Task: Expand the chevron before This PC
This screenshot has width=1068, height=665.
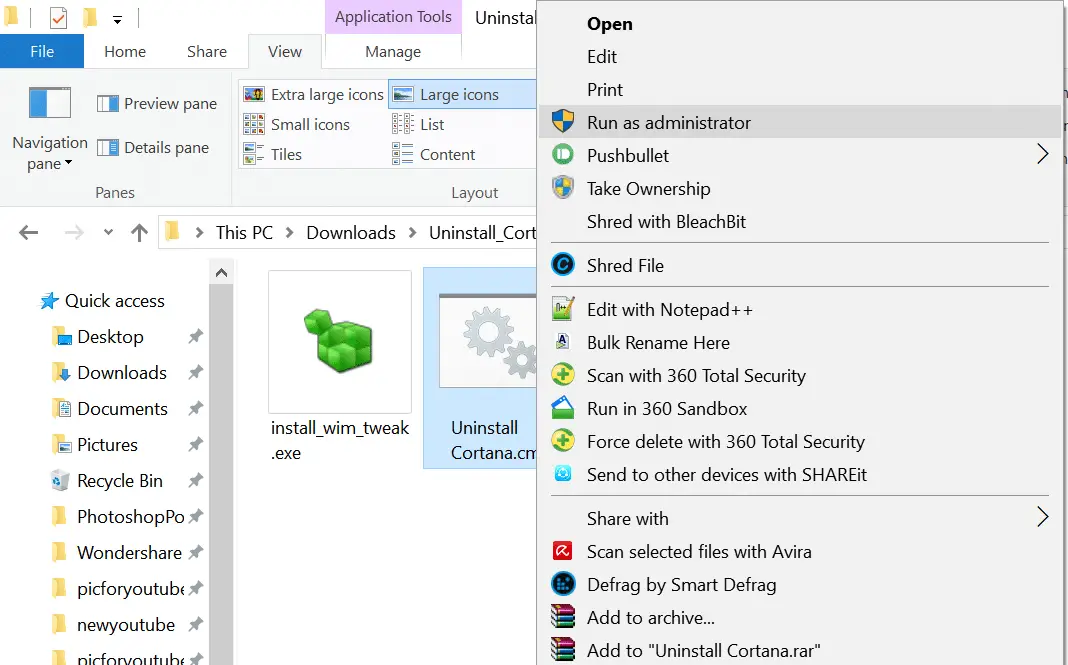Action: [x=200, y=233]
